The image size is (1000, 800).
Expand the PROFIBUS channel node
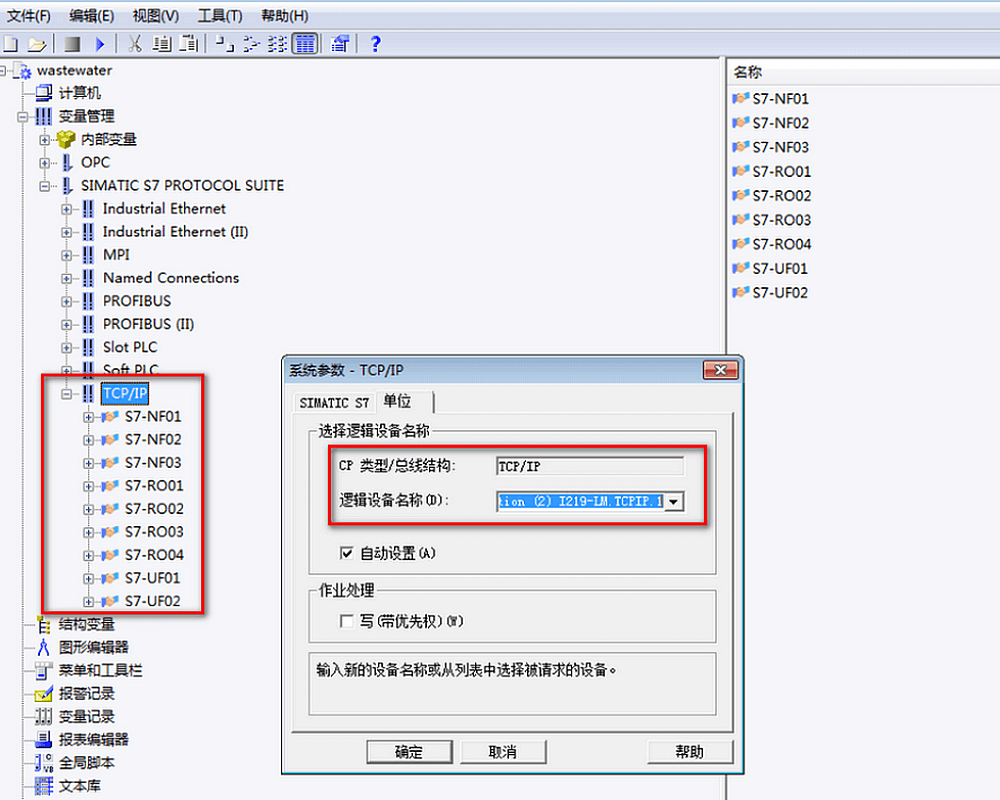(67, 301)
